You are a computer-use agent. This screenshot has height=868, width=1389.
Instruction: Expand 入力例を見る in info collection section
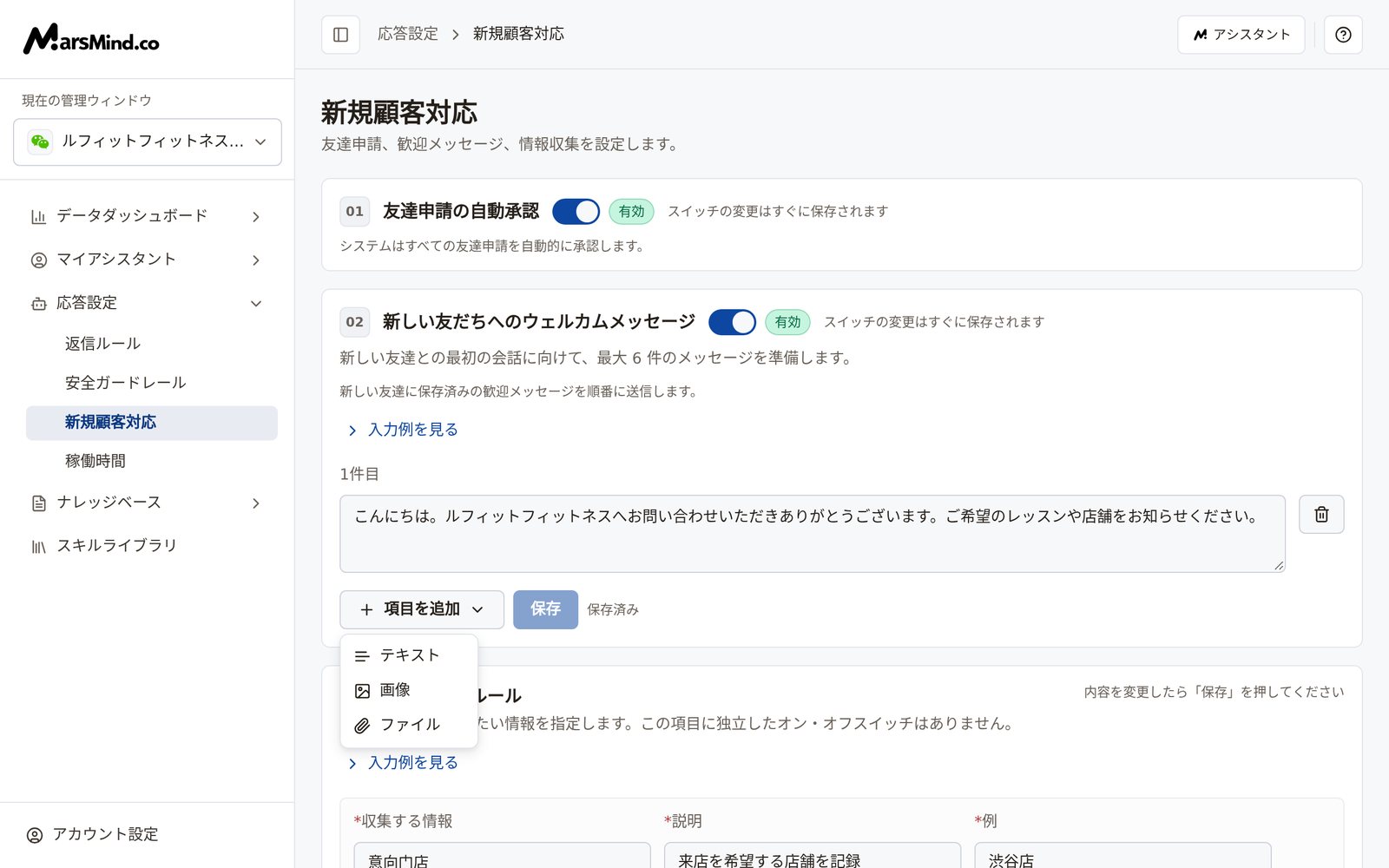pos(403,763)
